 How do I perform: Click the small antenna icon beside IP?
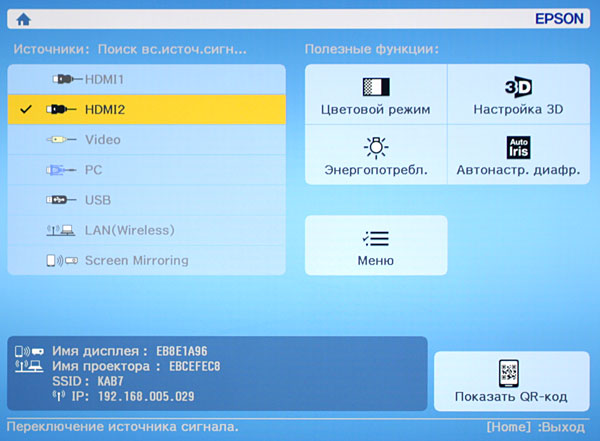pos(59,396)
